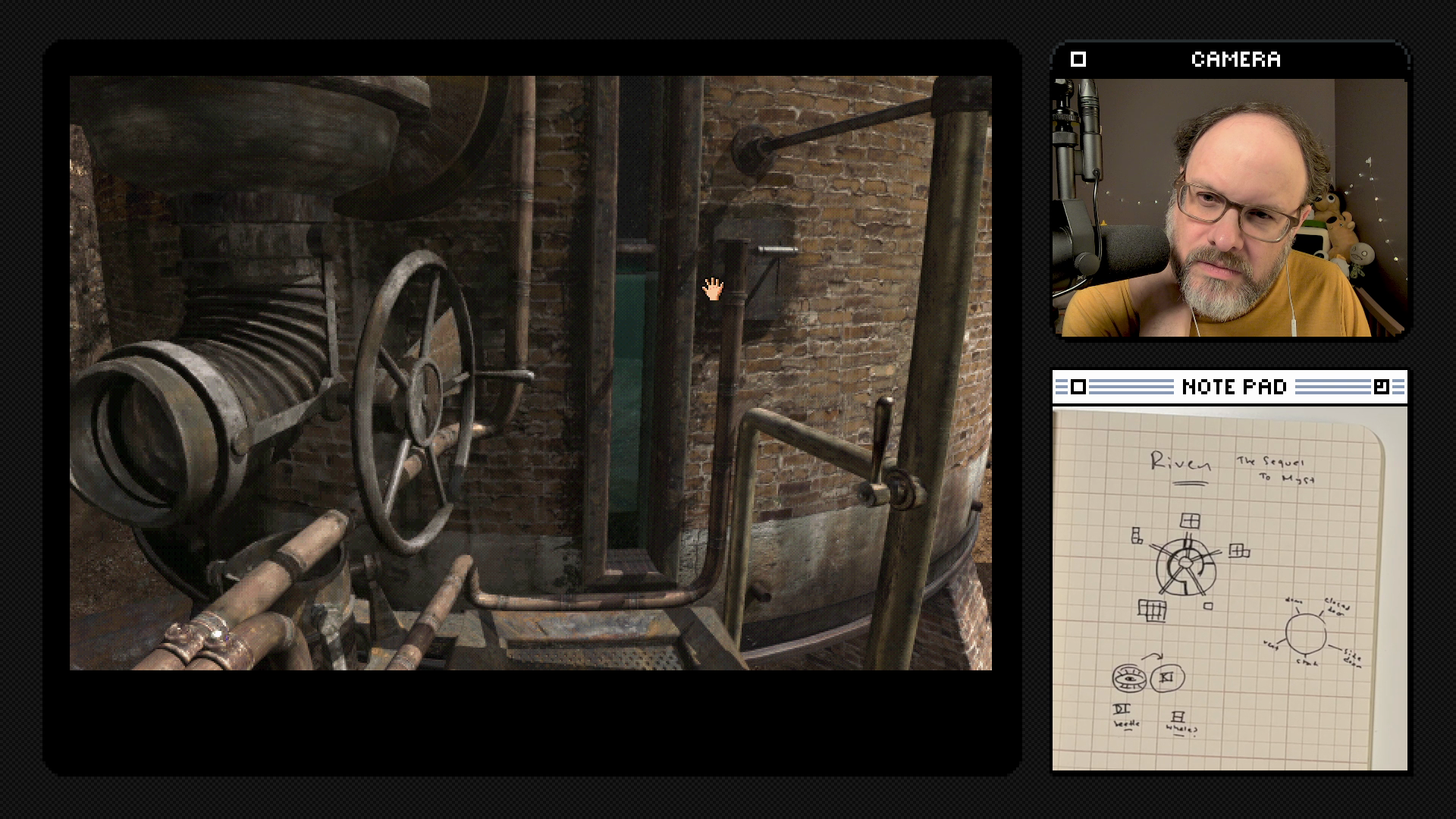Click the Note Pad left square icon

coord(1078,388)
